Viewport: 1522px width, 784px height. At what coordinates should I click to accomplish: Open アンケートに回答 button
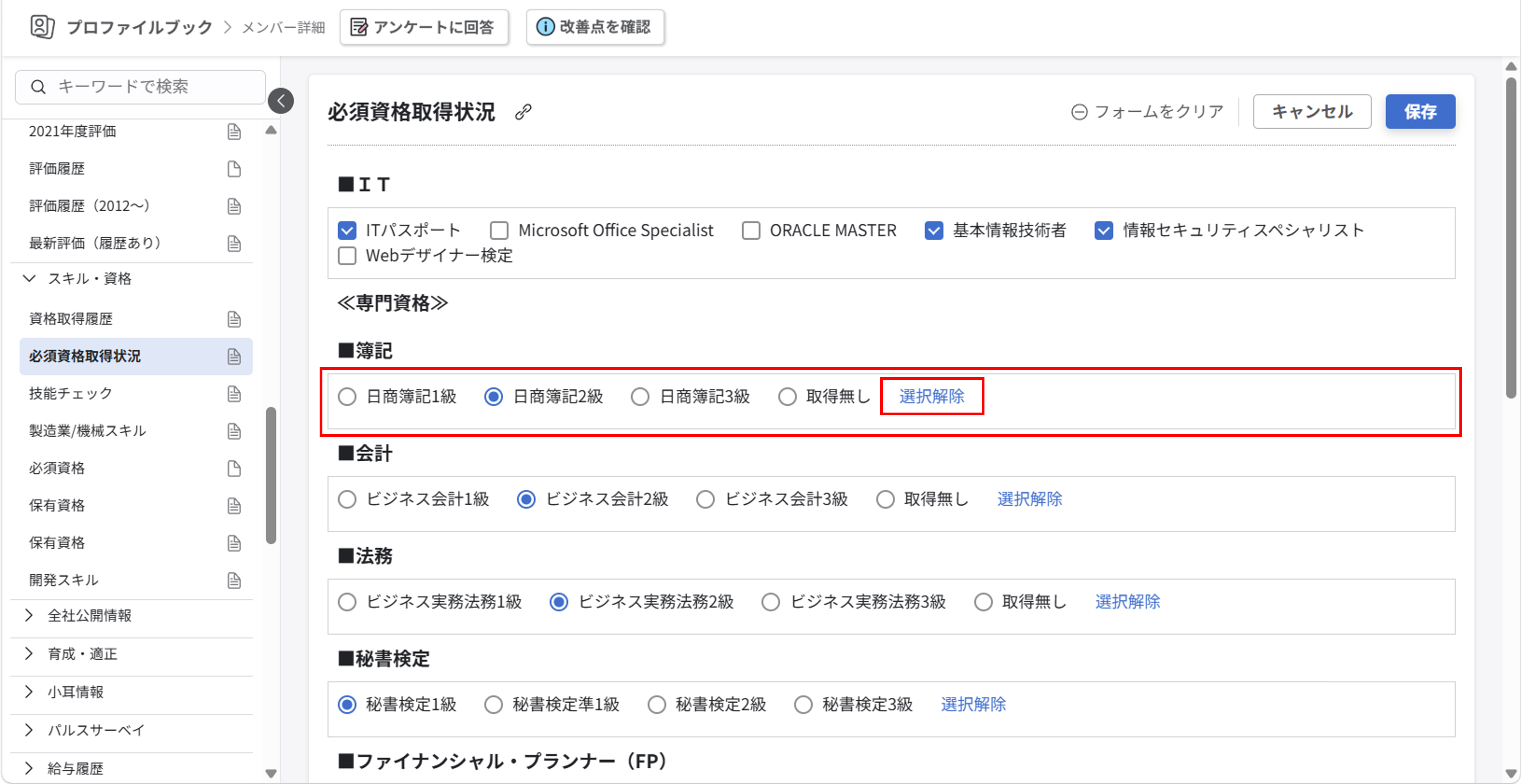pyautogui.click(x=424, y=27)
